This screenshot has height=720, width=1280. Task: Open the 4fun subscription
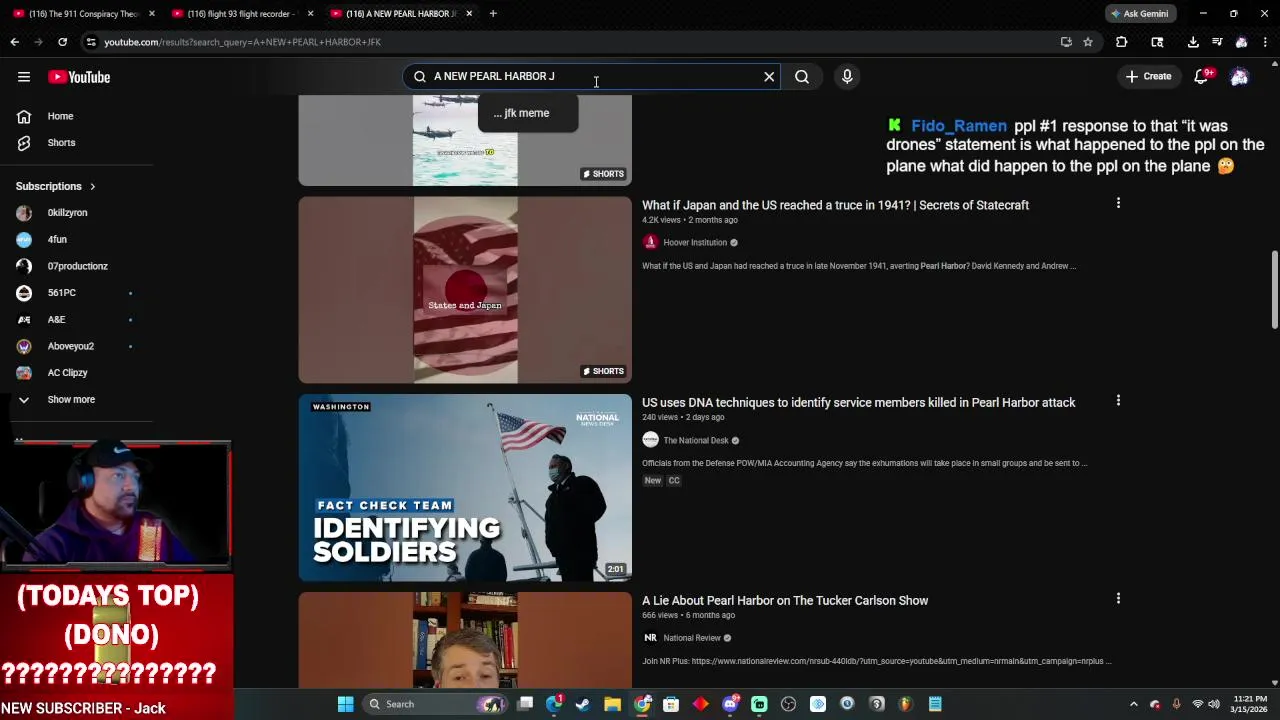pos(57,239)
